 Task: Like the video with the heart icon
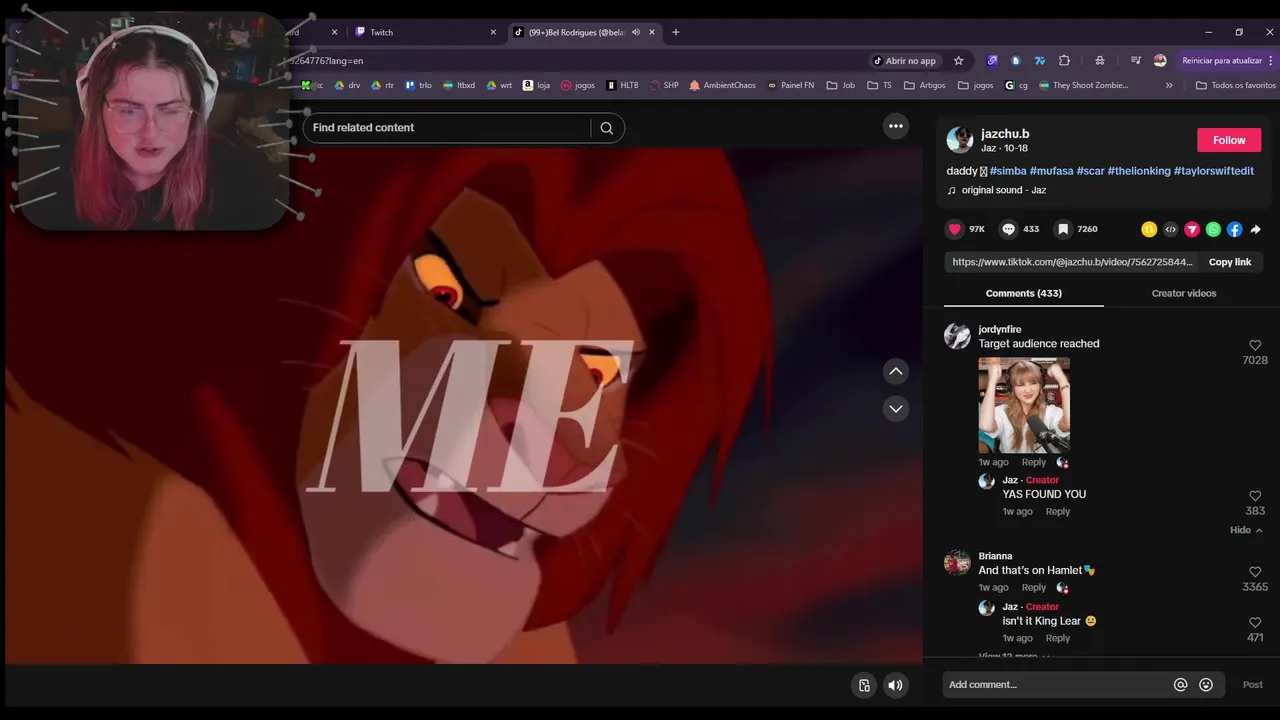coord(954,229)
